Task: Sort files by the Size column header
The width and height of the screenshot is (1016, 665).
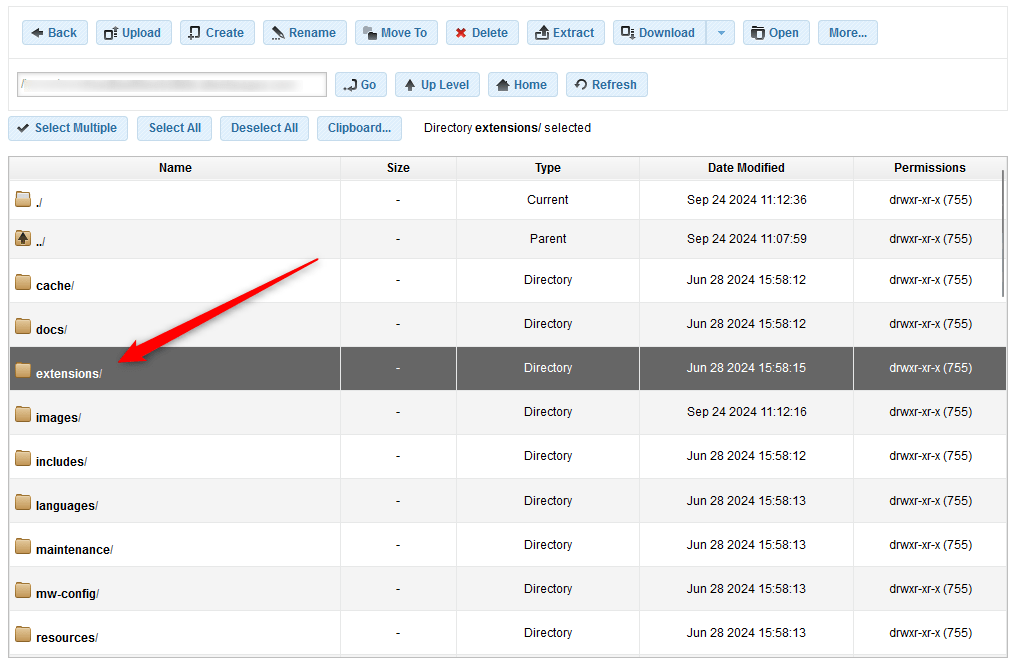Action: tap(398, 168)
